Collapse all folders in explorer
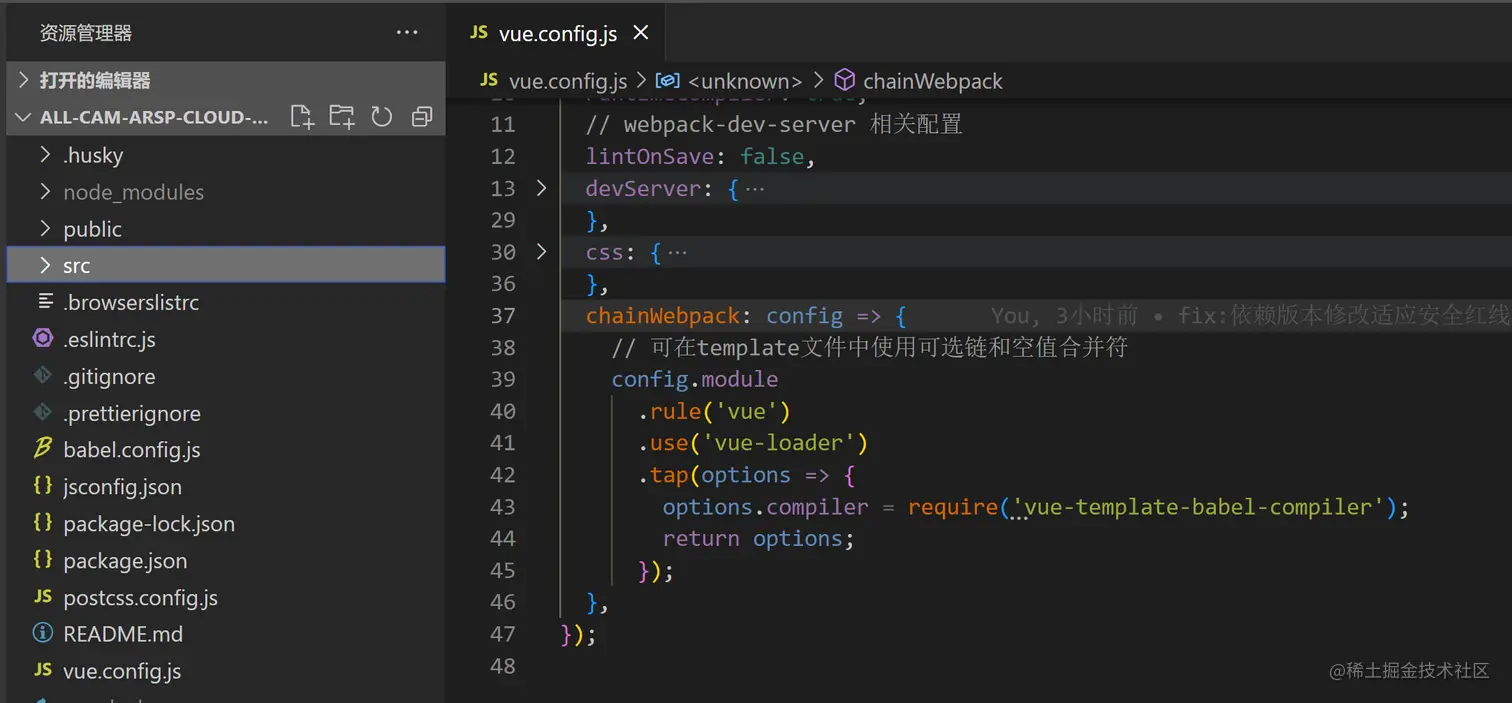The width and height of the screenshot is (1512, 703). pos(422,117)
